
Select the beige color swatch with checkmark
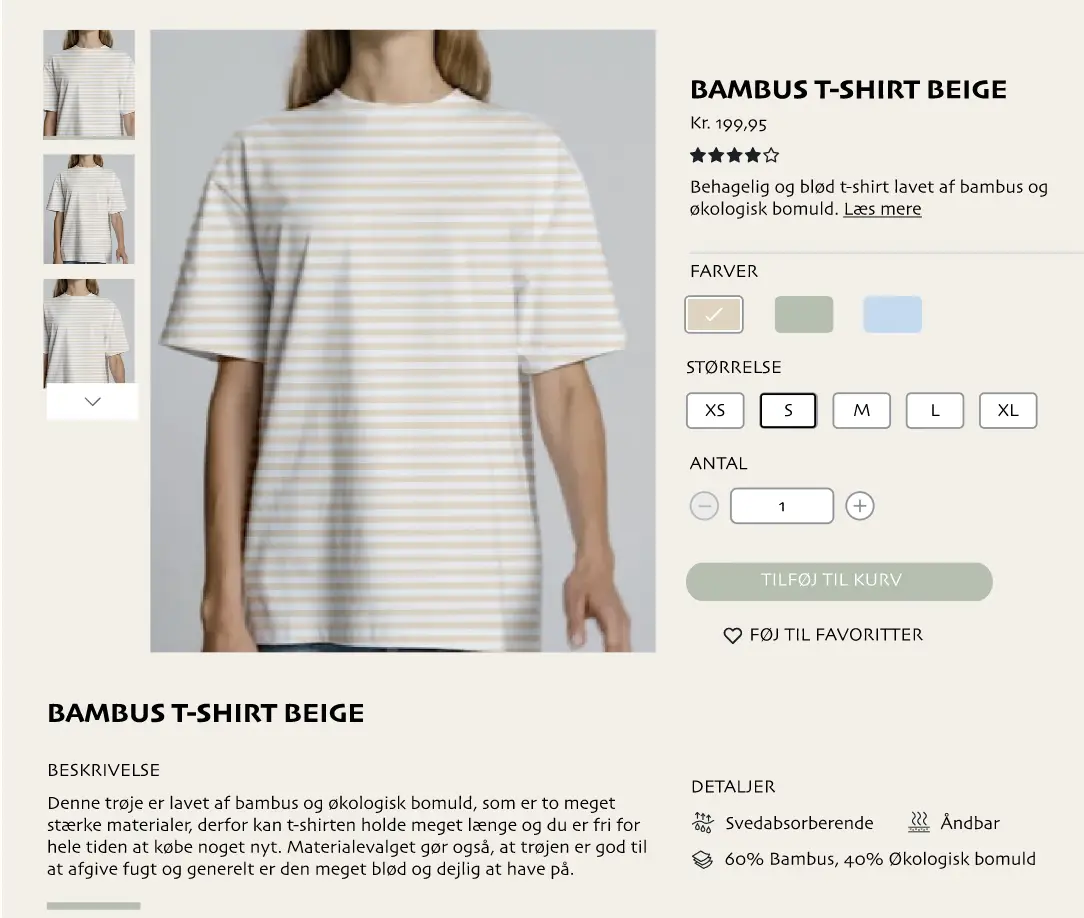coord(714,313)
